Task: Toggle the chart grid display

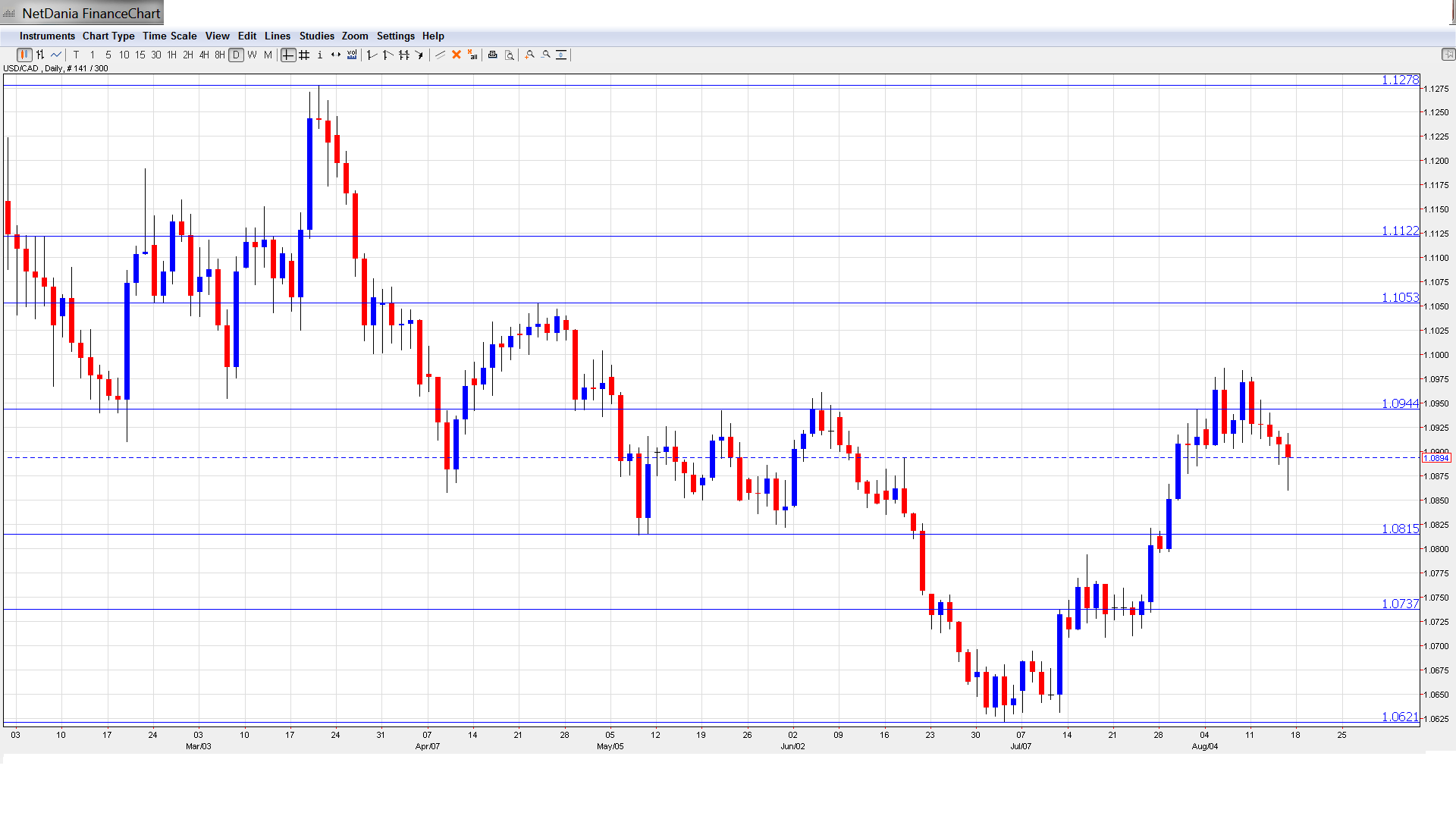Action: tap(304, 55)
